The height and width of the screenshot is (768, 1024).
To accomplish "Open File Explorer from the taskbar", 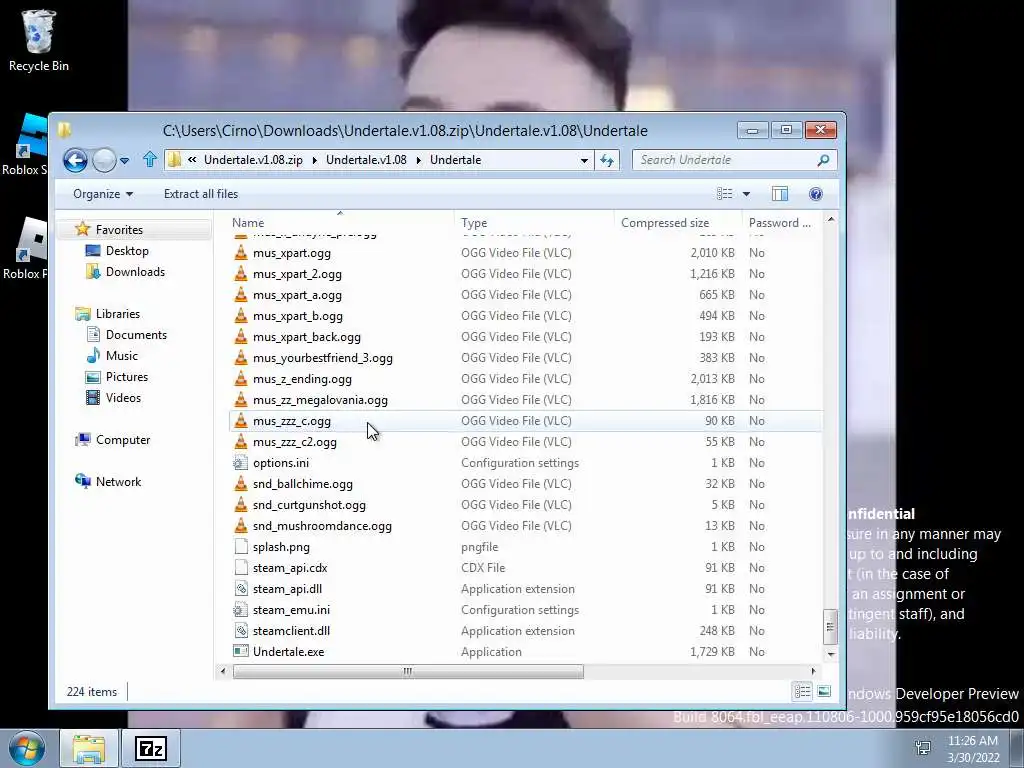I will [89, 748].
